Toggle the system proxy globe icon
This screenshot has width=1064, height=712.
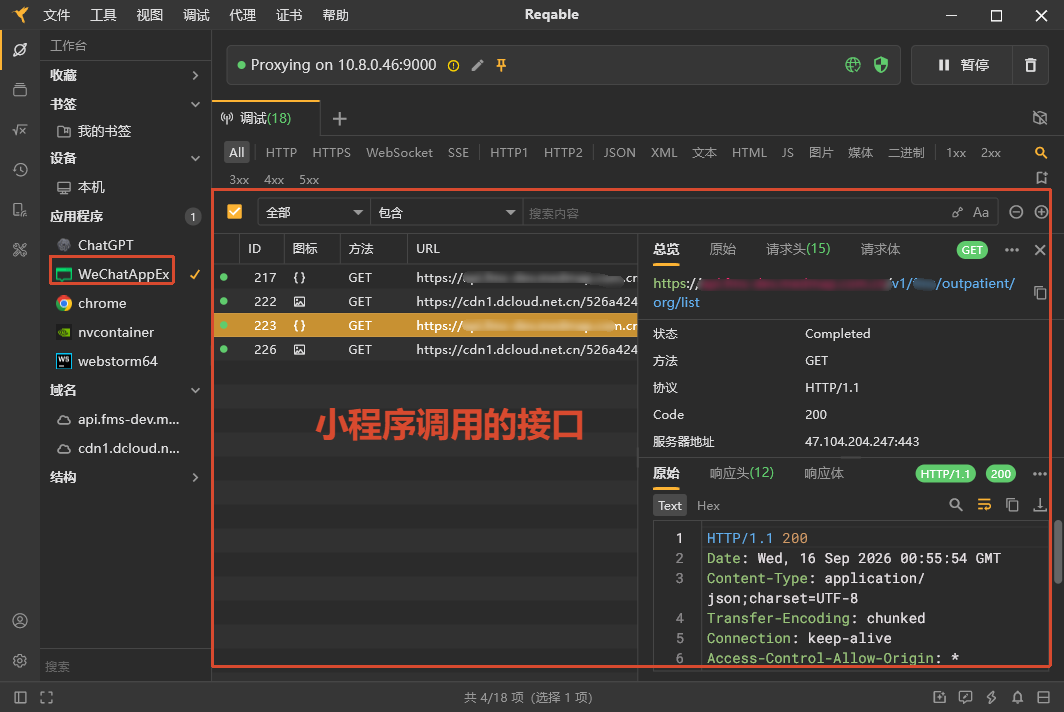853,64
